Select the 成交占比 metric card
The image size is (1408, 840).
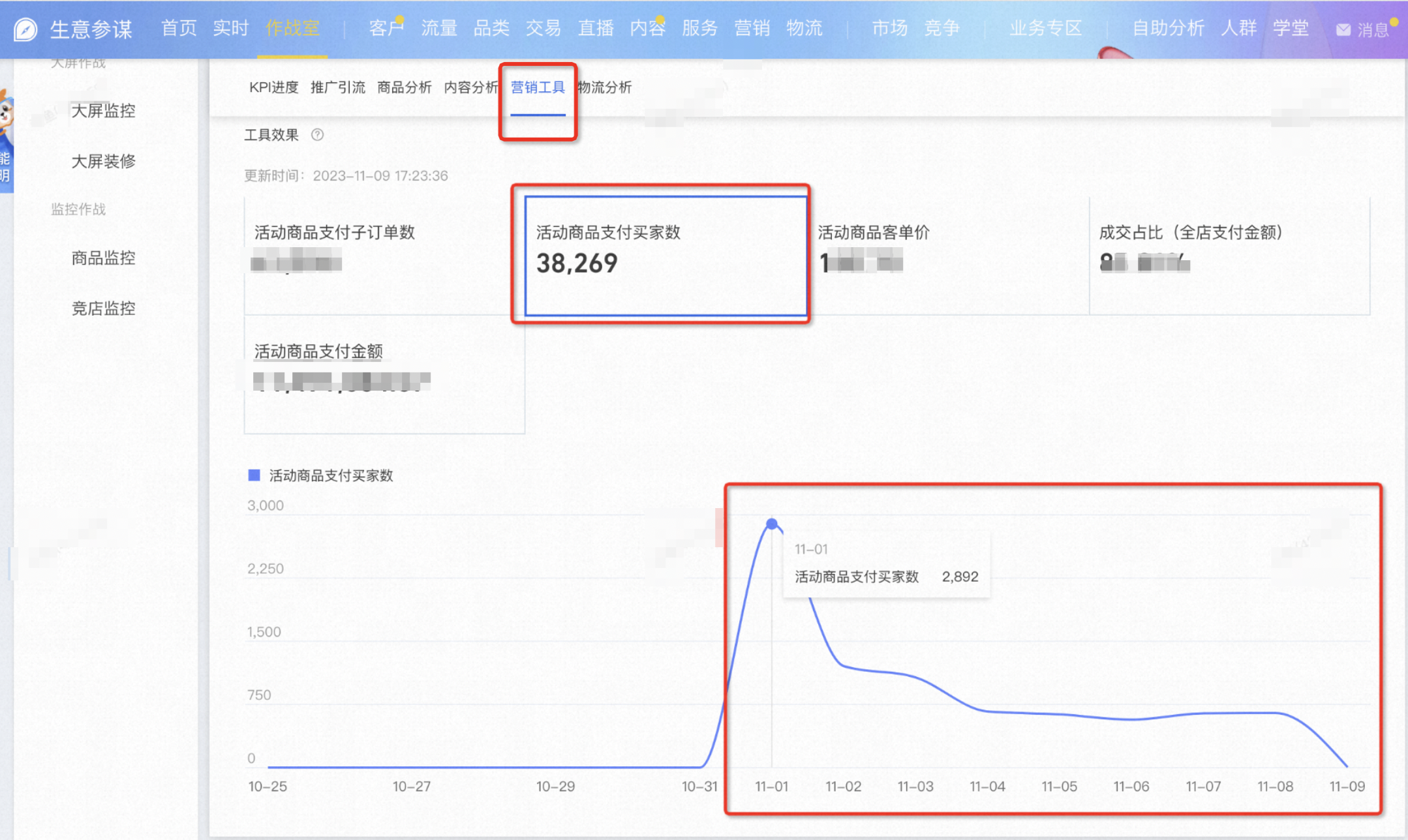click(x=1230, y=256)
